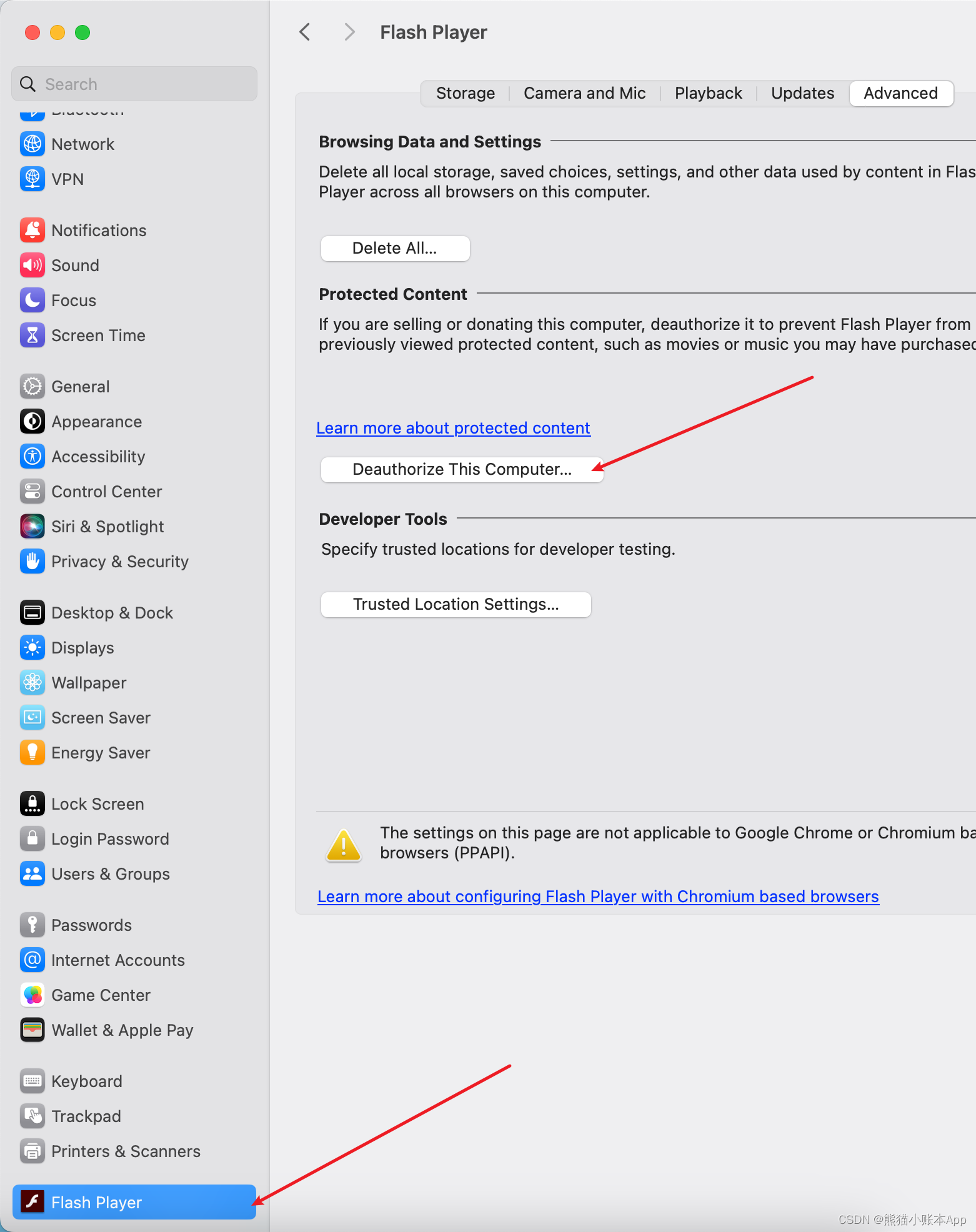Screen dimensions: 976x1232
Task: Select the Focus moon icon
Action: coord(32,301)
